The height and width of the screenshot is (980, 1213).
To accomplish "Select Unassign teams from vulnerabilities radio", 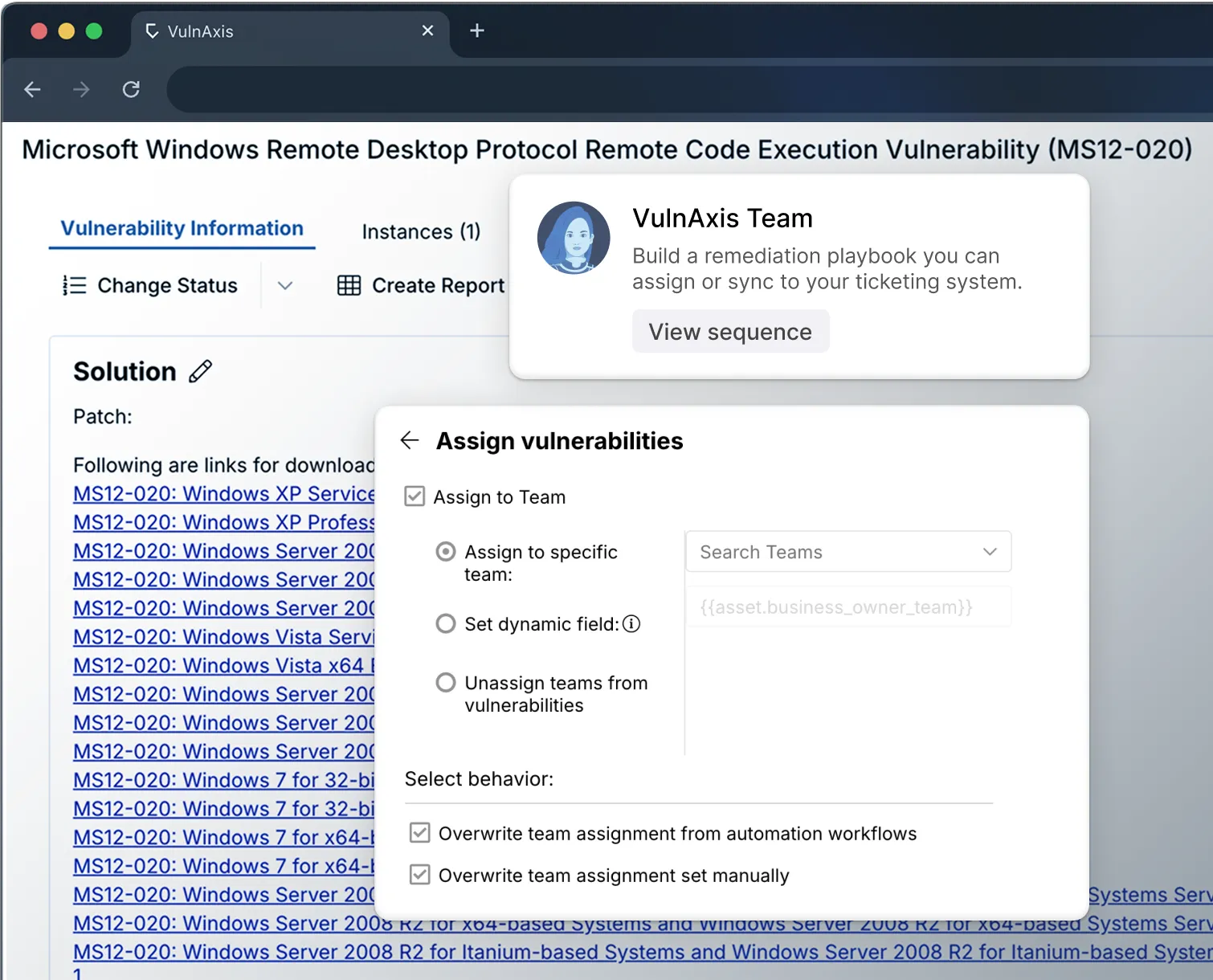I will (x=446, y=683).
